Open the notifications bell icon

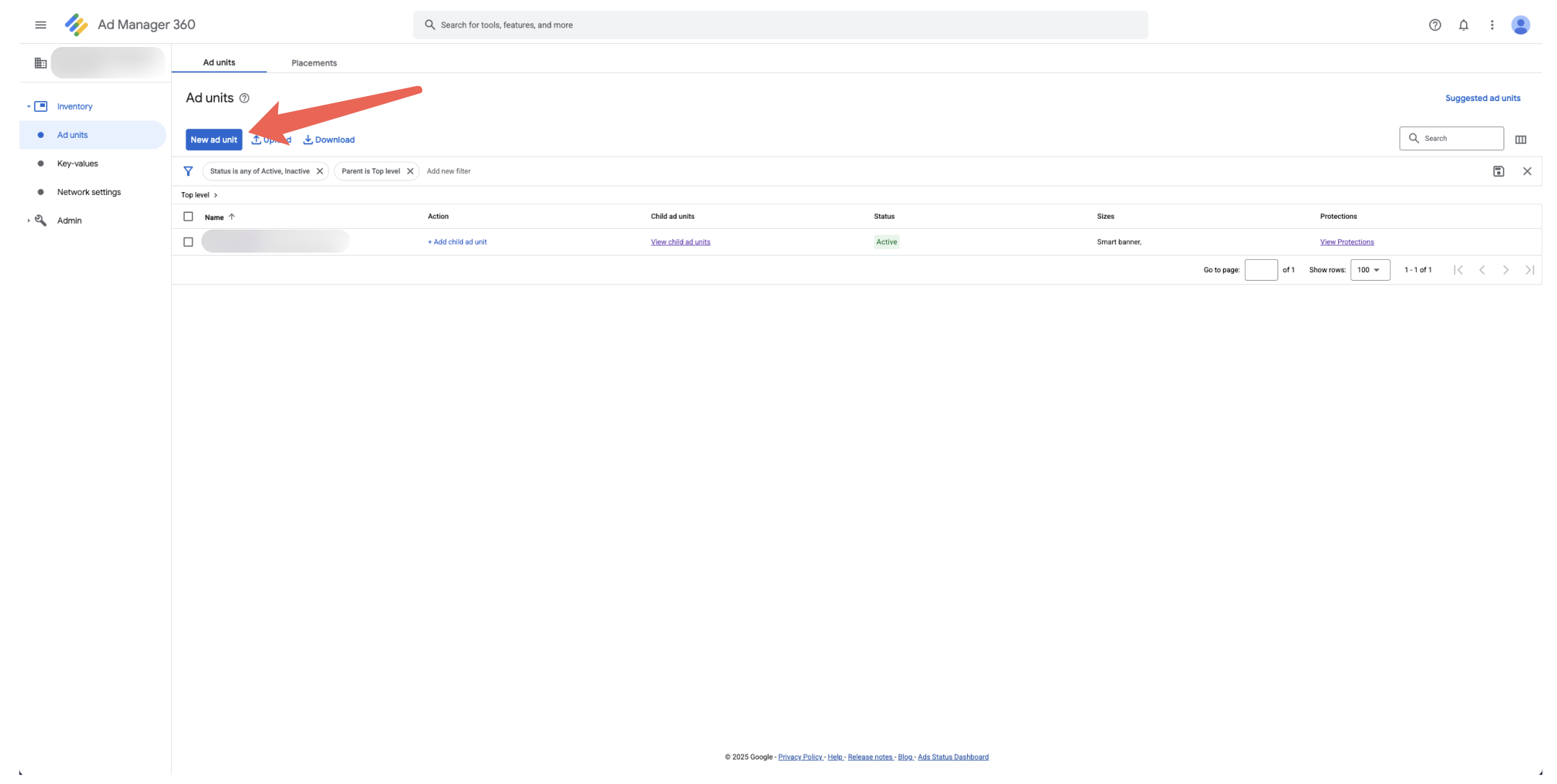click(x=1463, y=25)
